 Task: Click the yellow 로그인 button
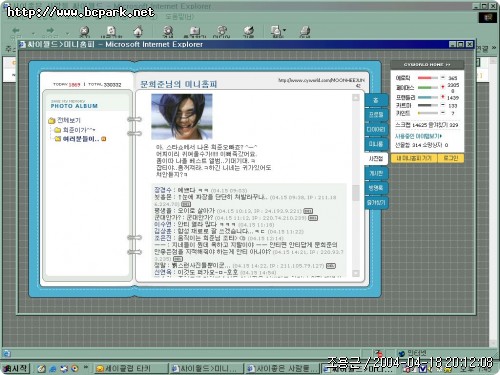pyautogui.click(x=450, y=158)
